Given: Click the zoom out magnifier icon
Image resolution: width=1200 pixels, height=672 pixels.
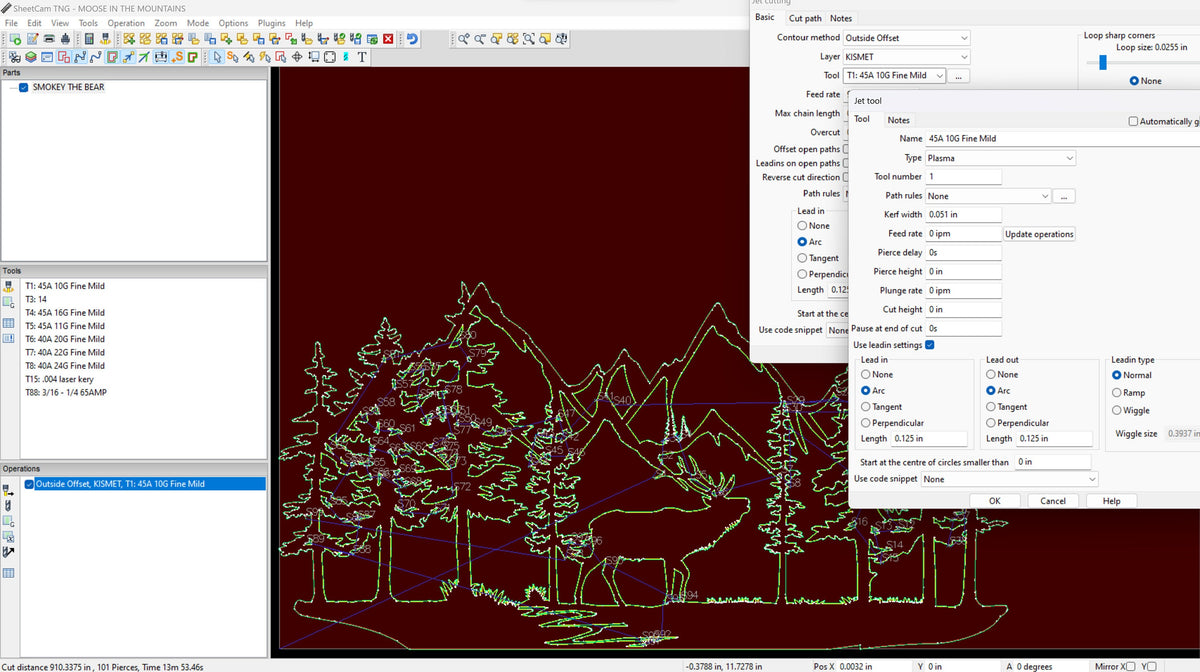Looking at the screenshot, I should 480,38.
